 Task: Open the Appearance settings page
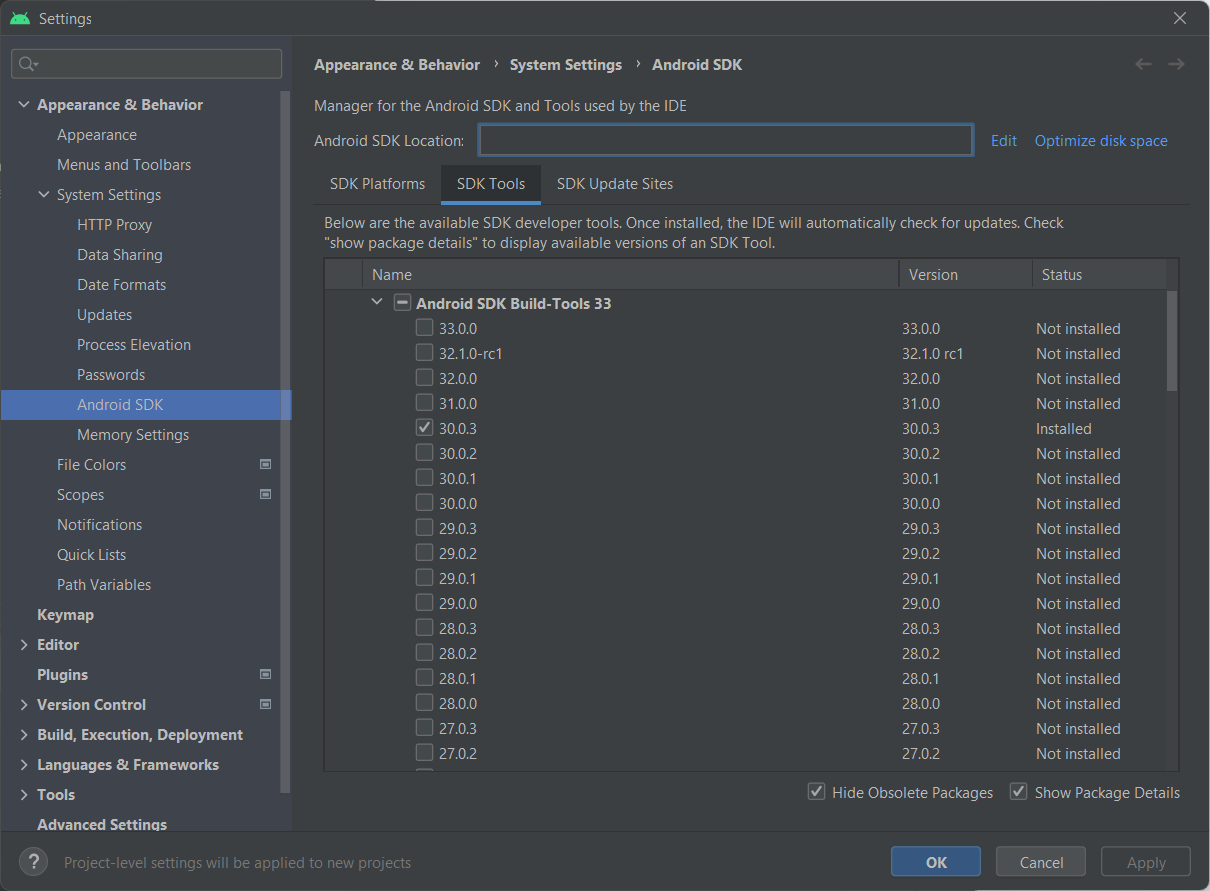coord(97,135)
